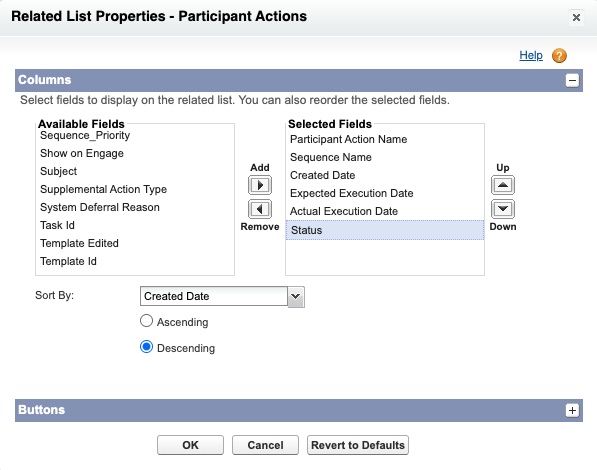597x470 pixels.
Task: Click the Remove left-arrow button
Action: click(x=260, y=209)
